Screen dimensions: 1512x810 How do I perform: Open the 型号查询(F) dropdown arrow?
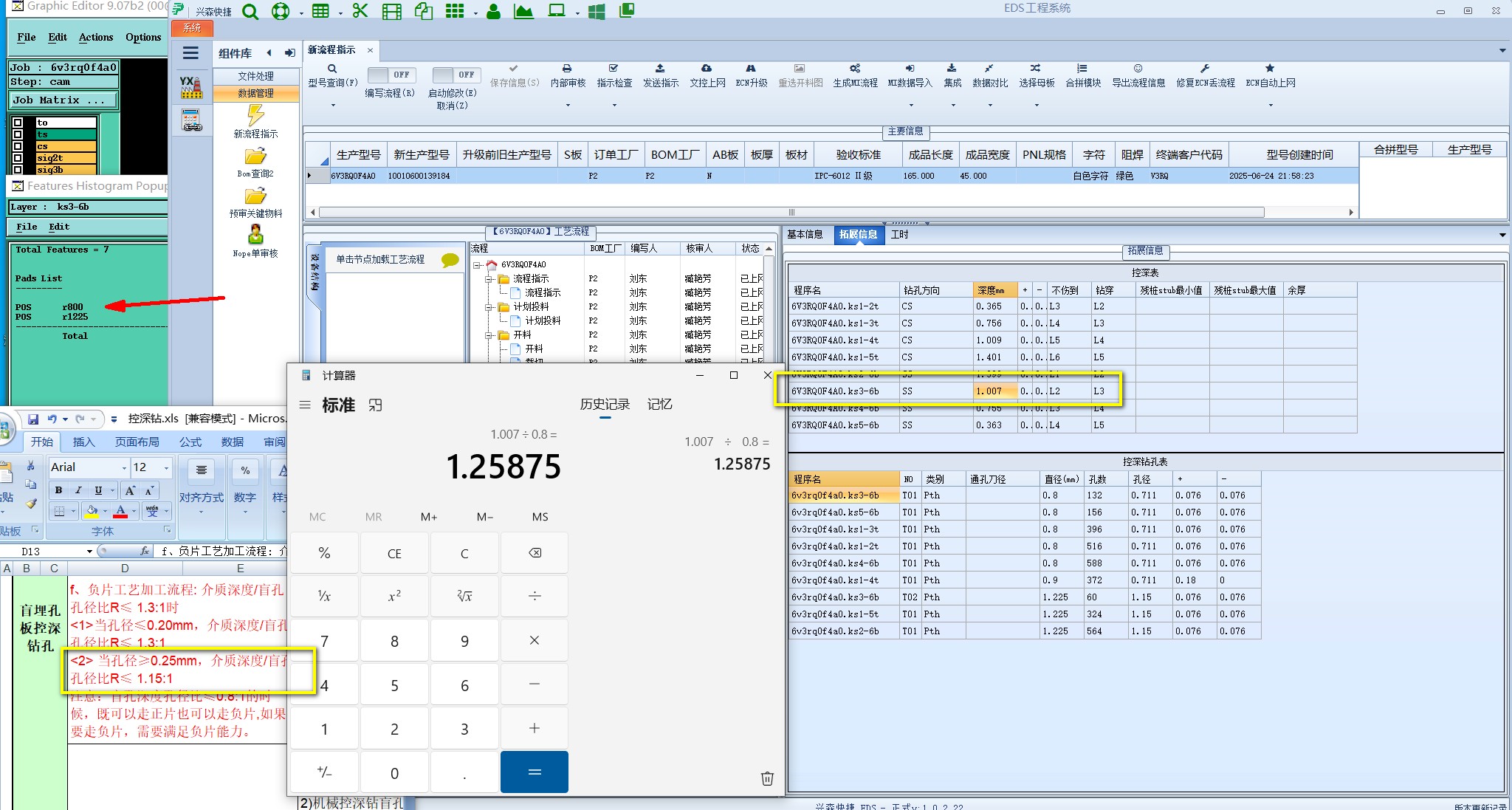333,105
